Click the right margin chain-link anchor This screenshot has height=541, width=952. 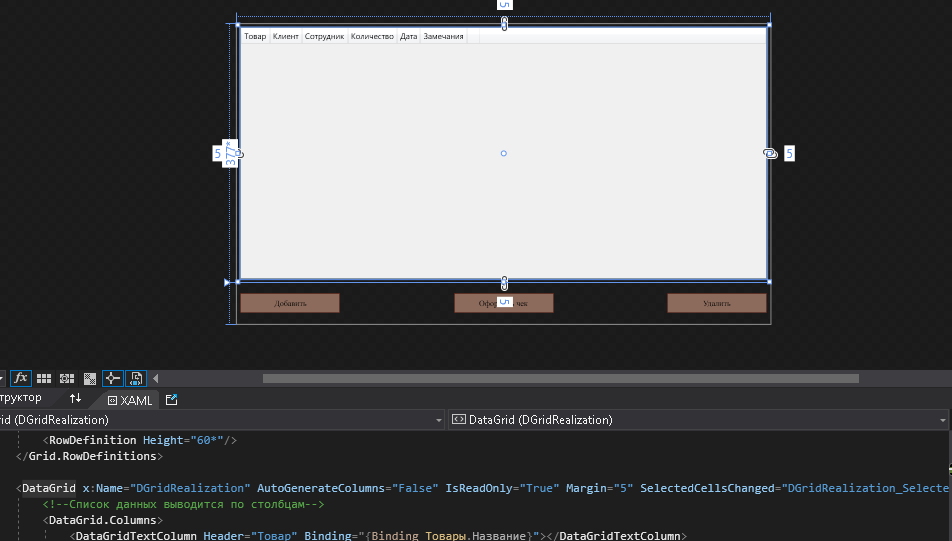click(x=770, y=154)
